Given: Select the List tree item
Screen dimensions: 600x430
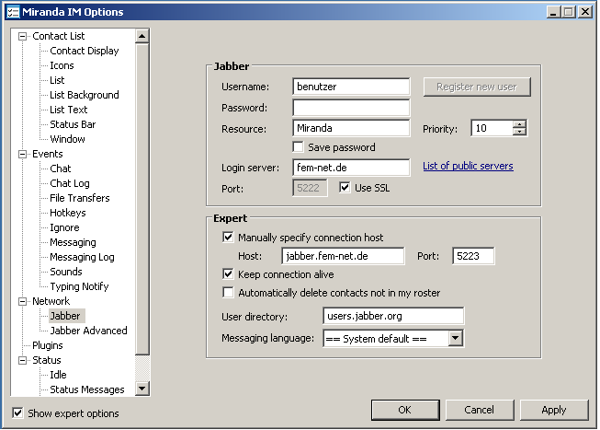Looking at the screenshot, I should coord(57,80).
